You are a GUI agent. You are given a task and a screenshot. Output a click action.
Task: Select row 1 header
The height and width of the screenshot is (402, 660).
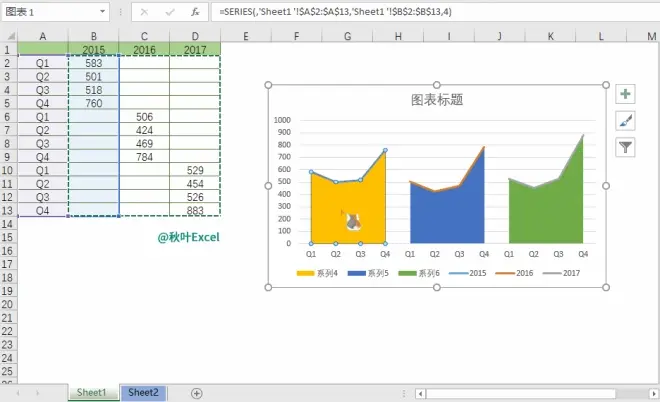[x=8, y=50]
